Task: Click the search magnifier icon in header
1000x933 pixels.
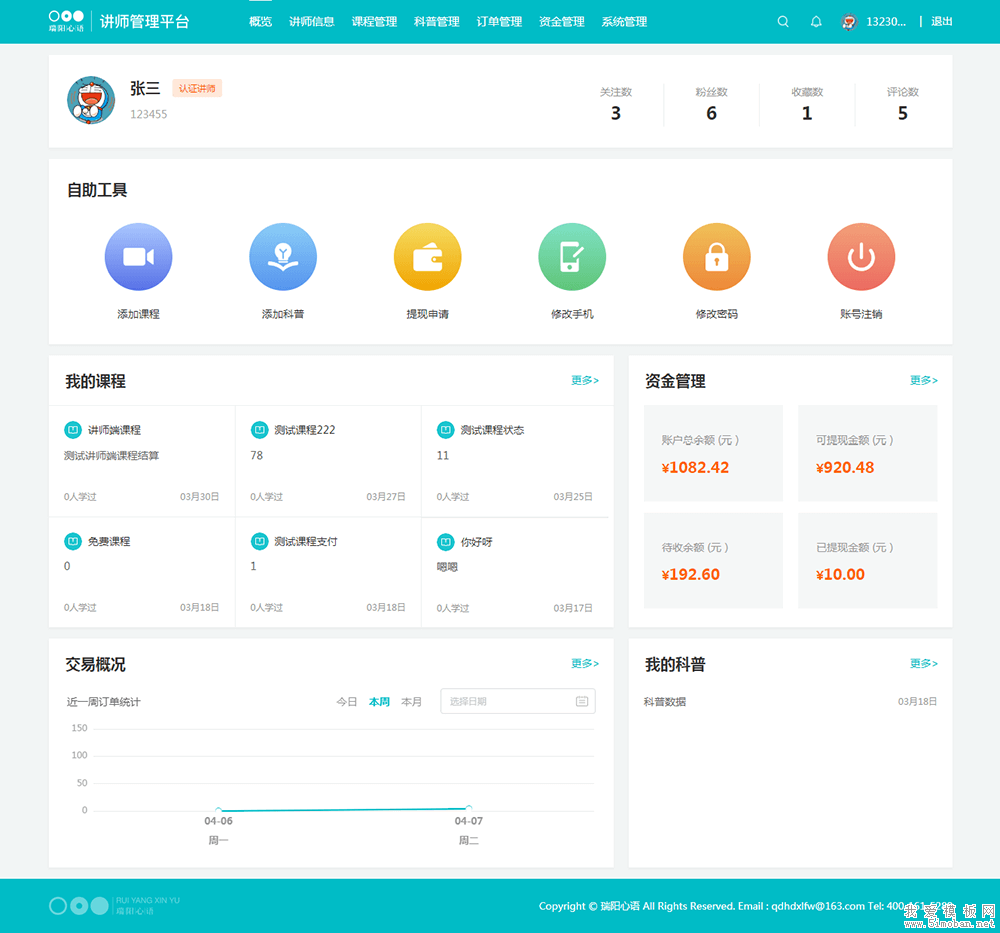Action: (783, 22)
